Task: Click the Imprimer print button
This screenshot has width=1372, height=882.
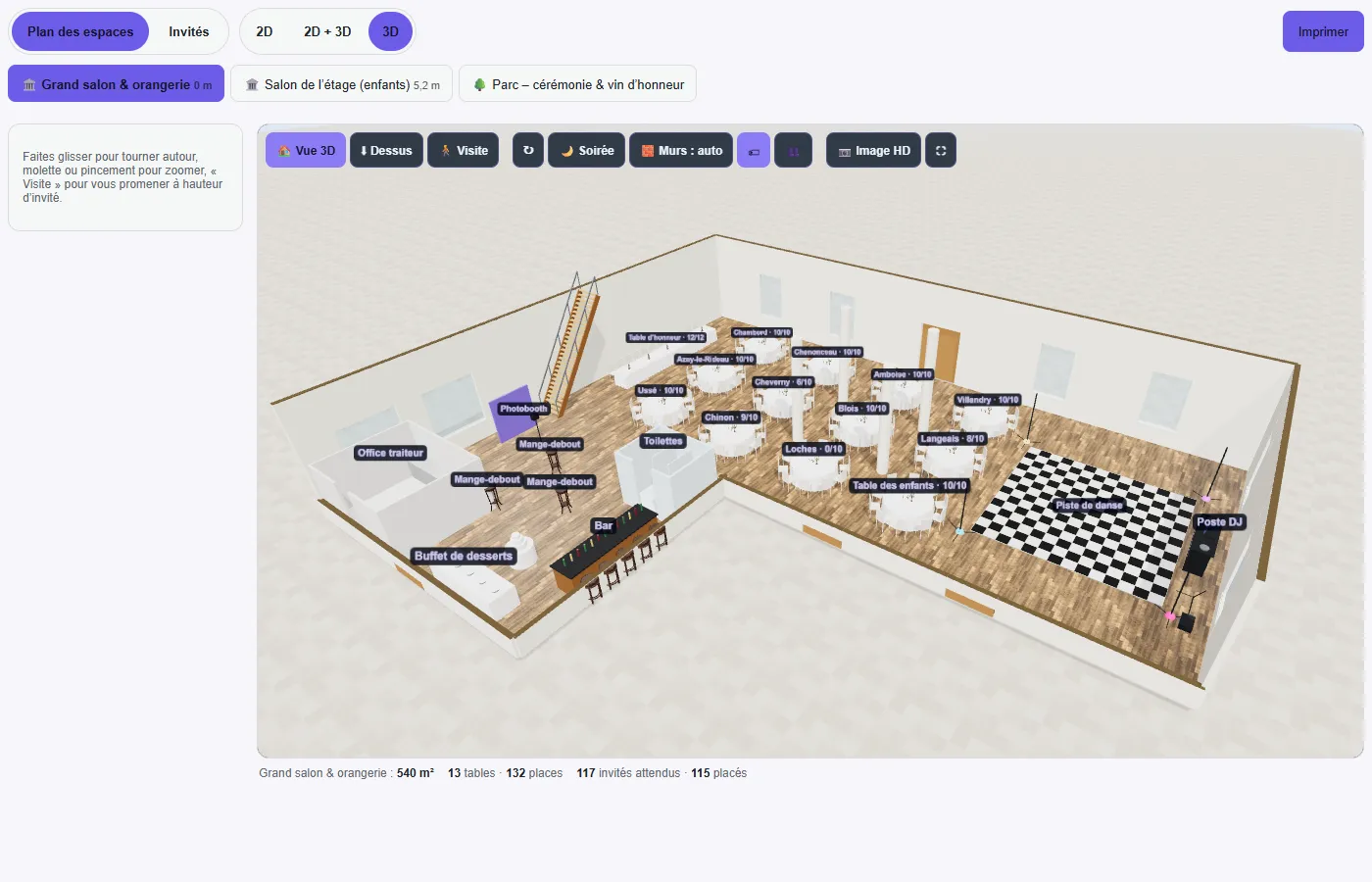Action: coord(1323,31)
